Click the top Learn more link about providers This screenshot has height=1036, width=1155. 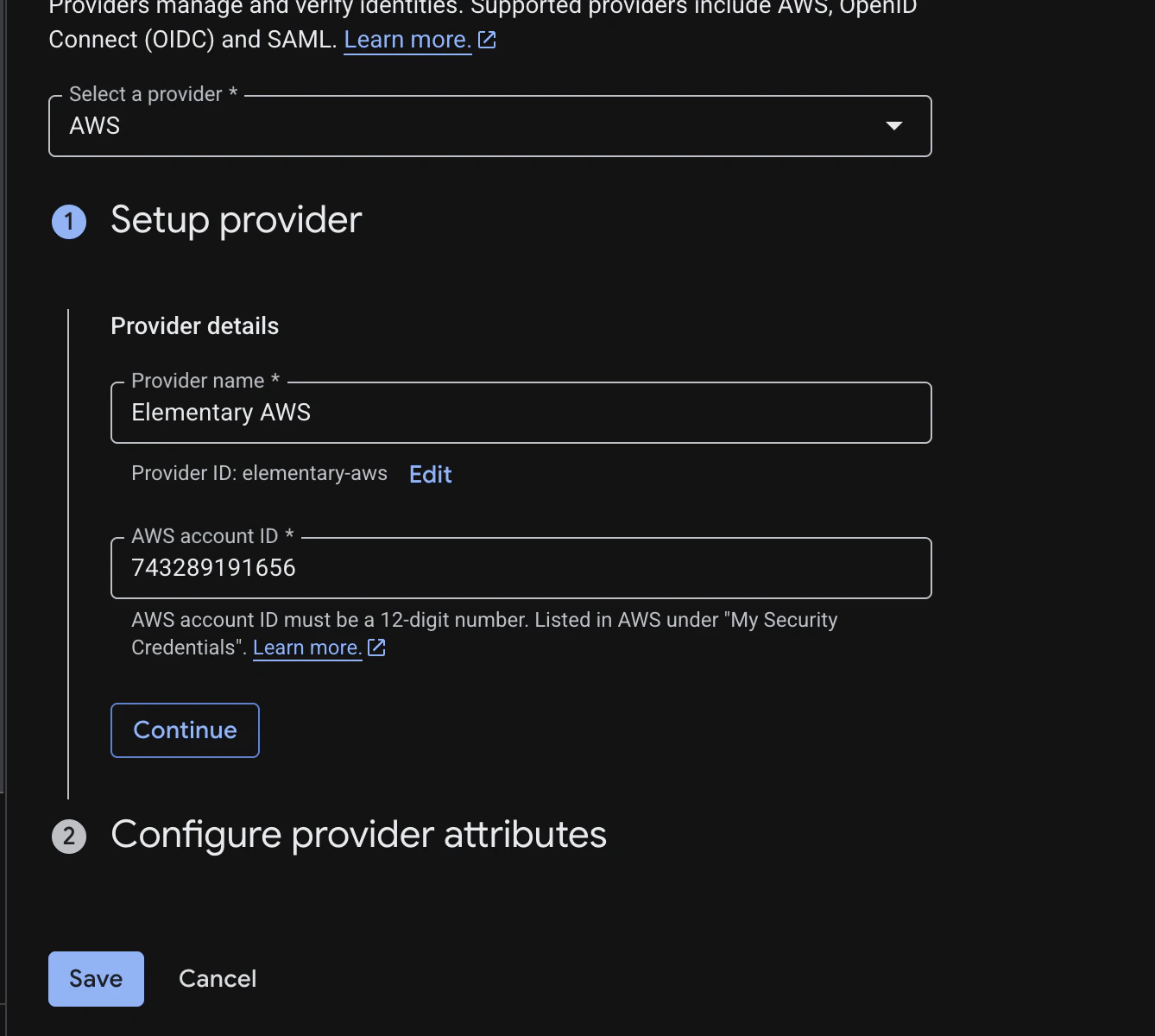click(x=407, y=39)
